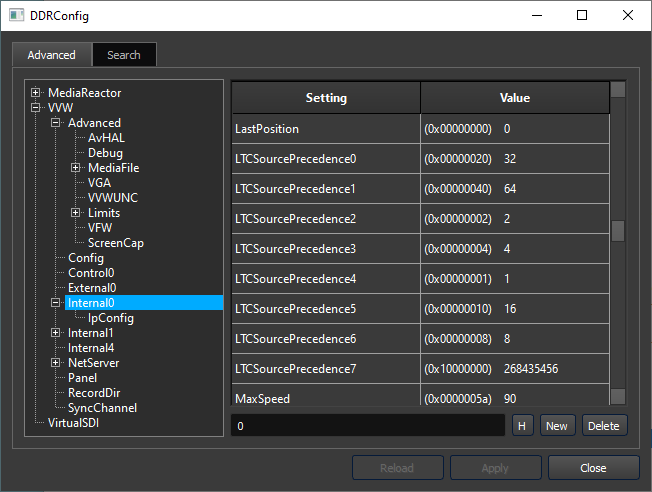Select the MaxSpeed setting row
This screenshot has height=492, width=652.
[x=326, y=395]
